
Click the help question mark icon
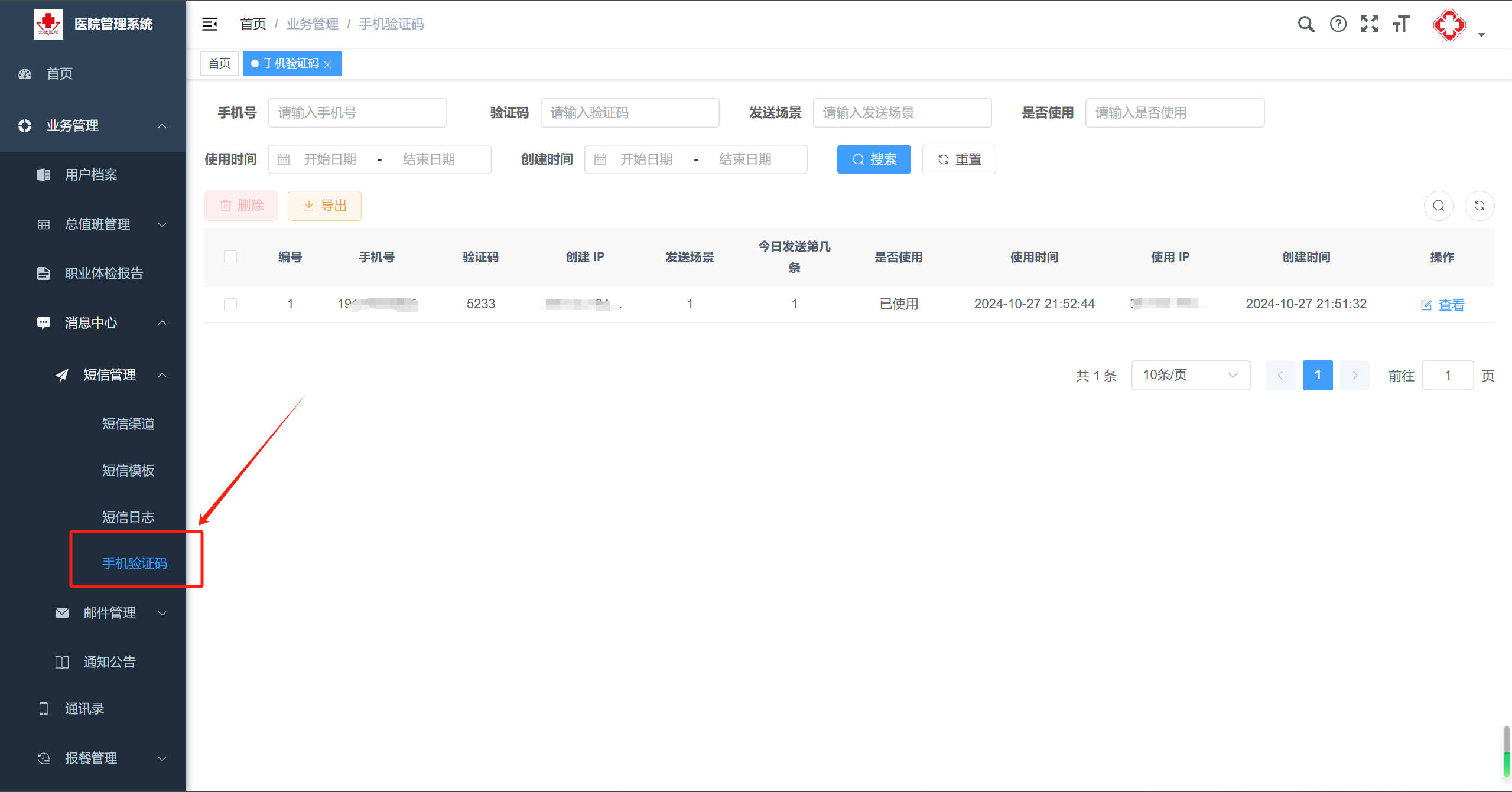pyautogui.click(x=1338, y=24)
